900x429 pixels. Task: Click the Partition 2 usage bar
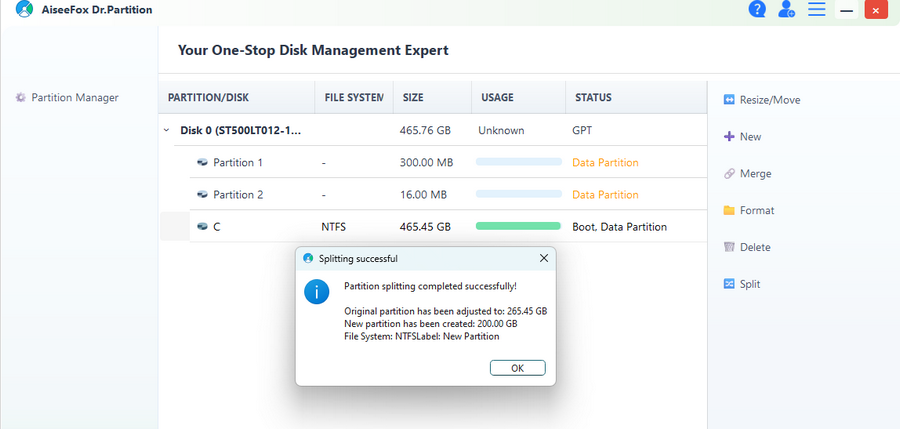tap(518, 194)
